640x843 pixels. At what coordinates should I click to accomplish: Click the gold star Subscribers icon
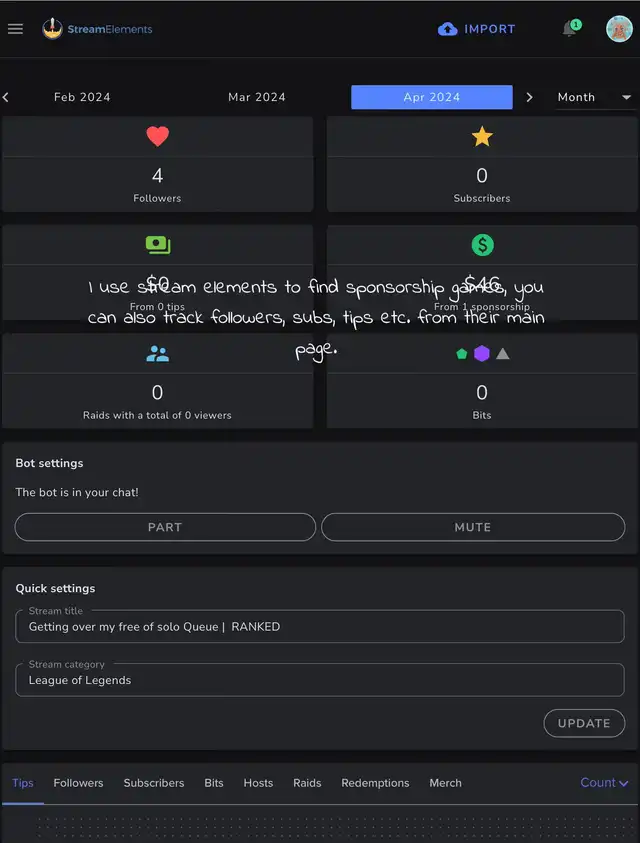click(482, 137)
